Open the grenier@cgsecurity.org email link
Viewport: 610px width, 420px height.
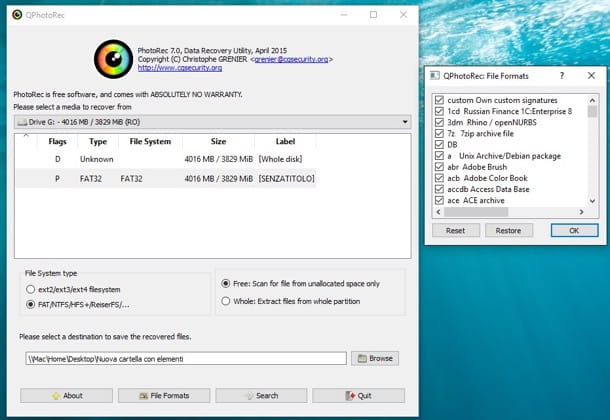(x=291, y=59)
